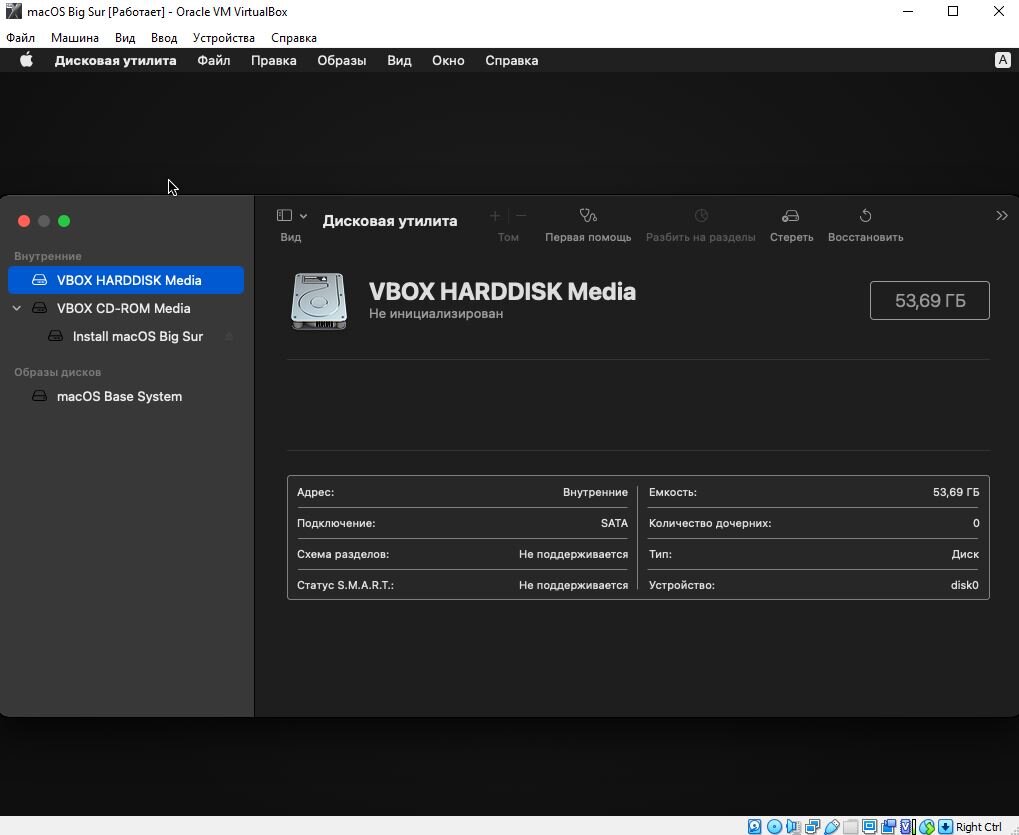Click the keyboard capture arrow icon in status bar
The height and width of the screenshot is (835, 1019).
tap(946, 827)
